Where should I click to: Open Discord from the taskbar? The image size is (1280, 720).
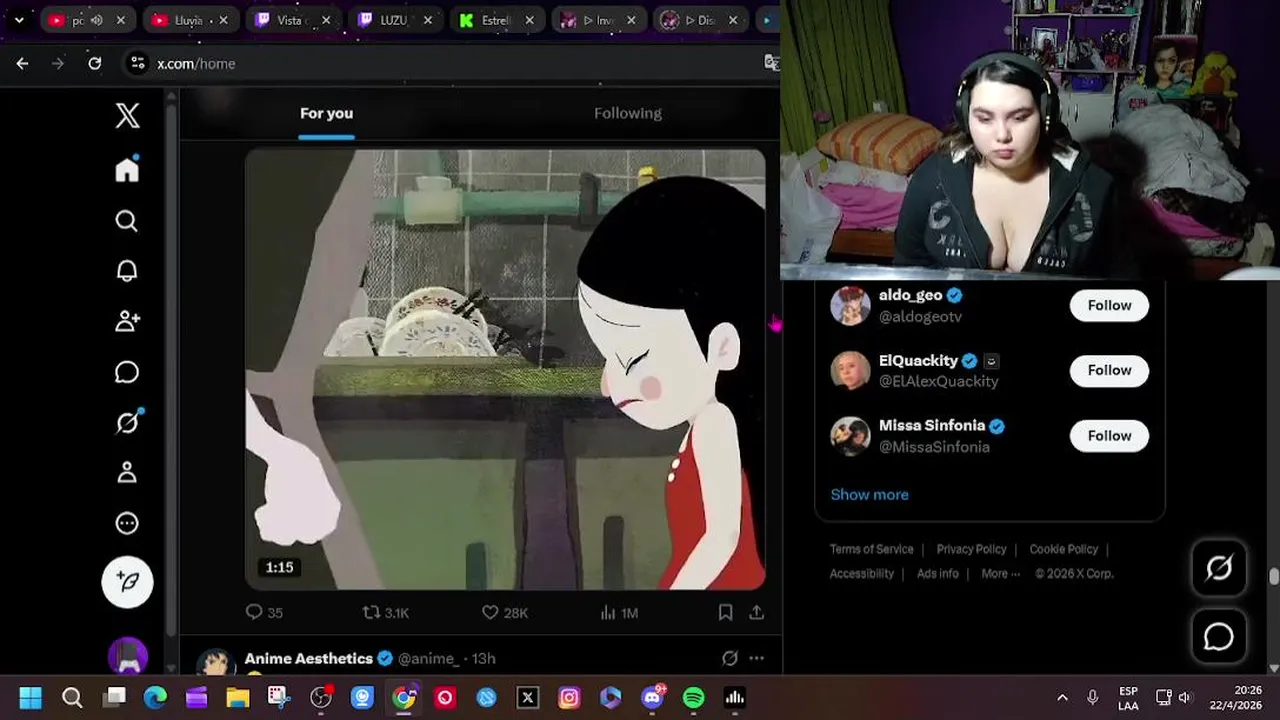pos(652,698)
